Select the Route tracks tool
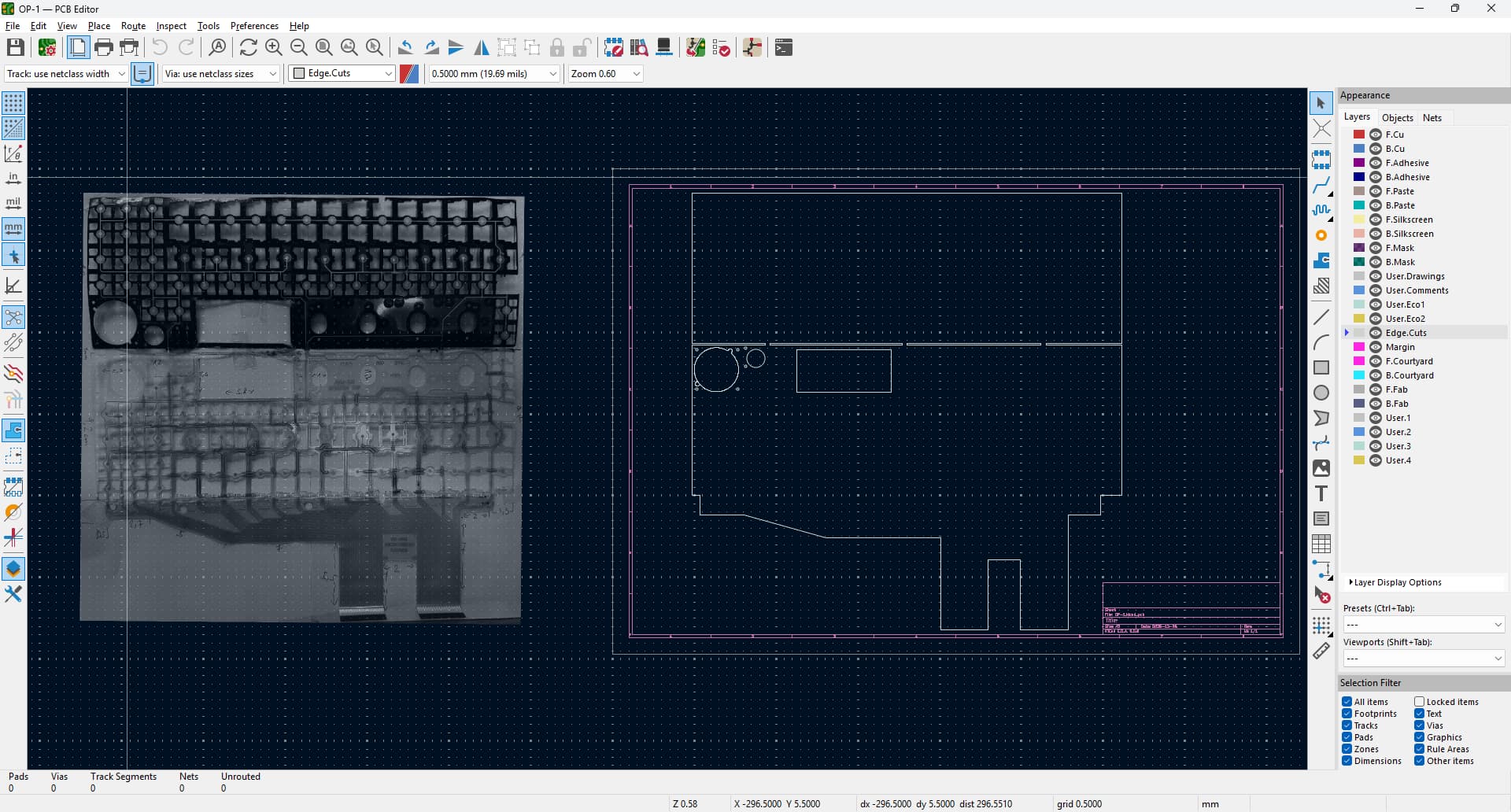This screenshot has height=812, width=1511. [1321, 186]
